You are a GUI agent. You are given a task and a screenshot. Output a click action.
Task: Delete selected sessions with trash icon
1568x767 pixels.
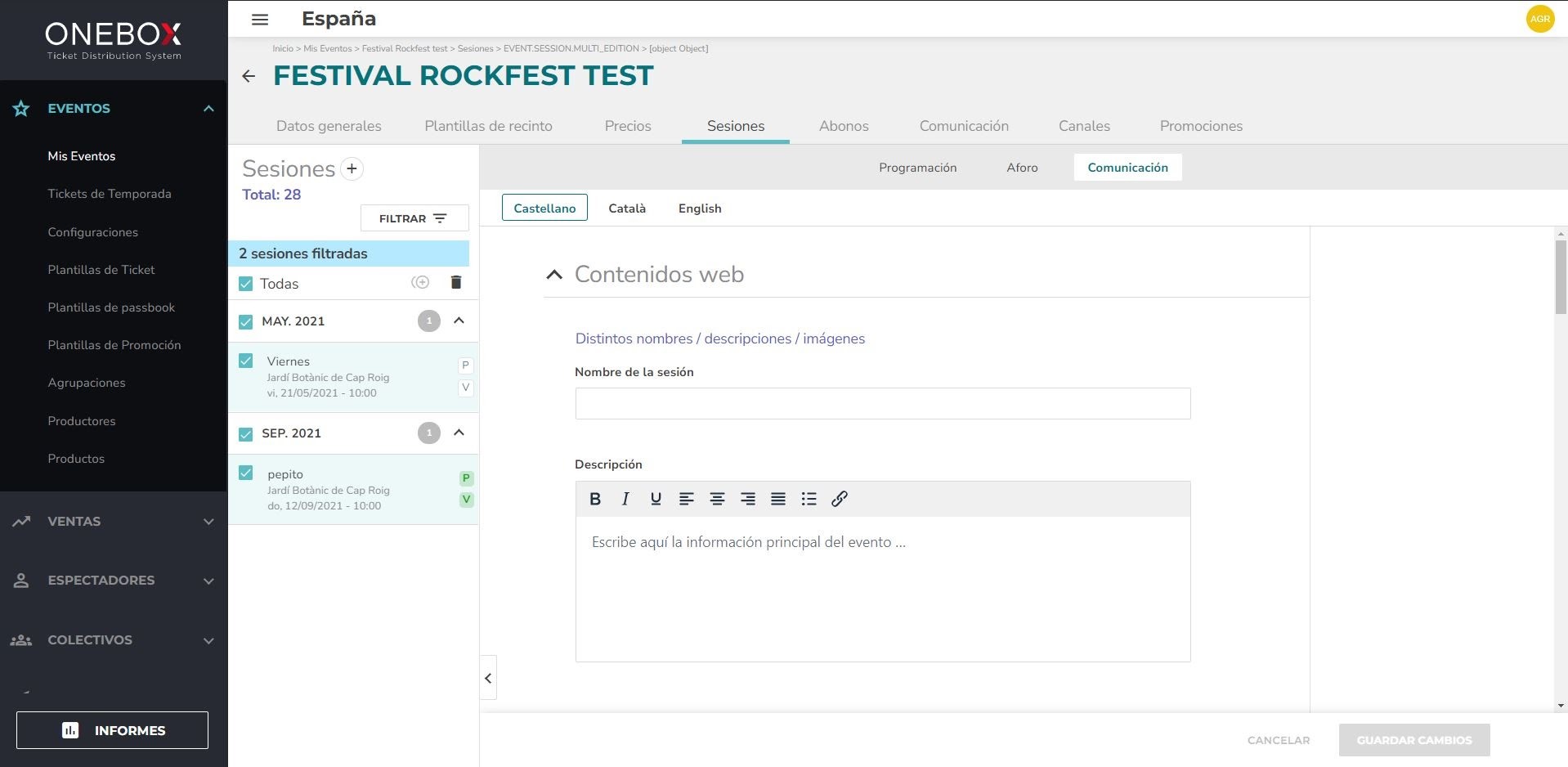pos(456,282)
